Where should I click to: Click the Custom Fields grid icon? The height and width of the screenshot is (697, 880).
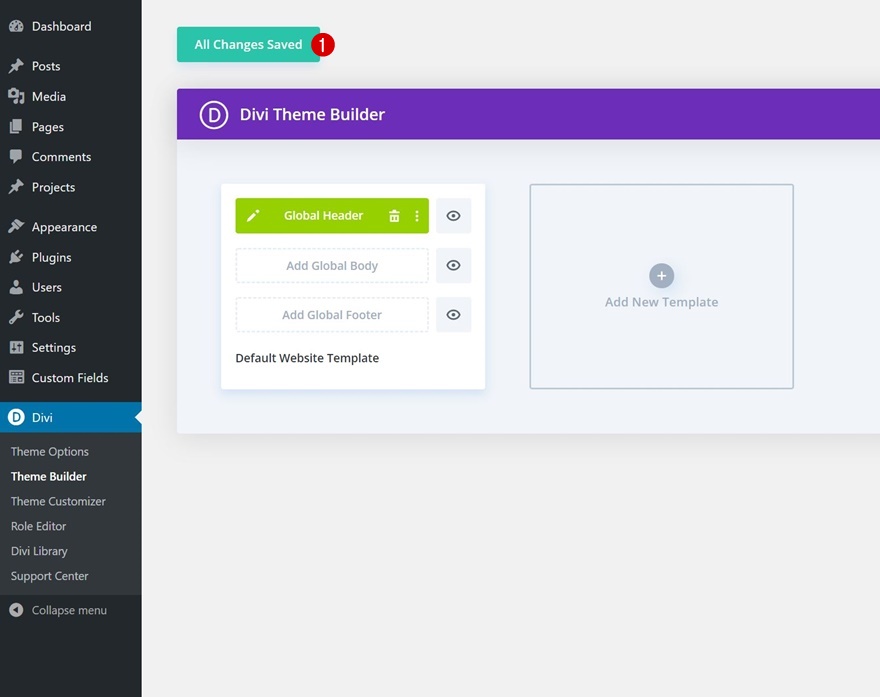(16, 377)
